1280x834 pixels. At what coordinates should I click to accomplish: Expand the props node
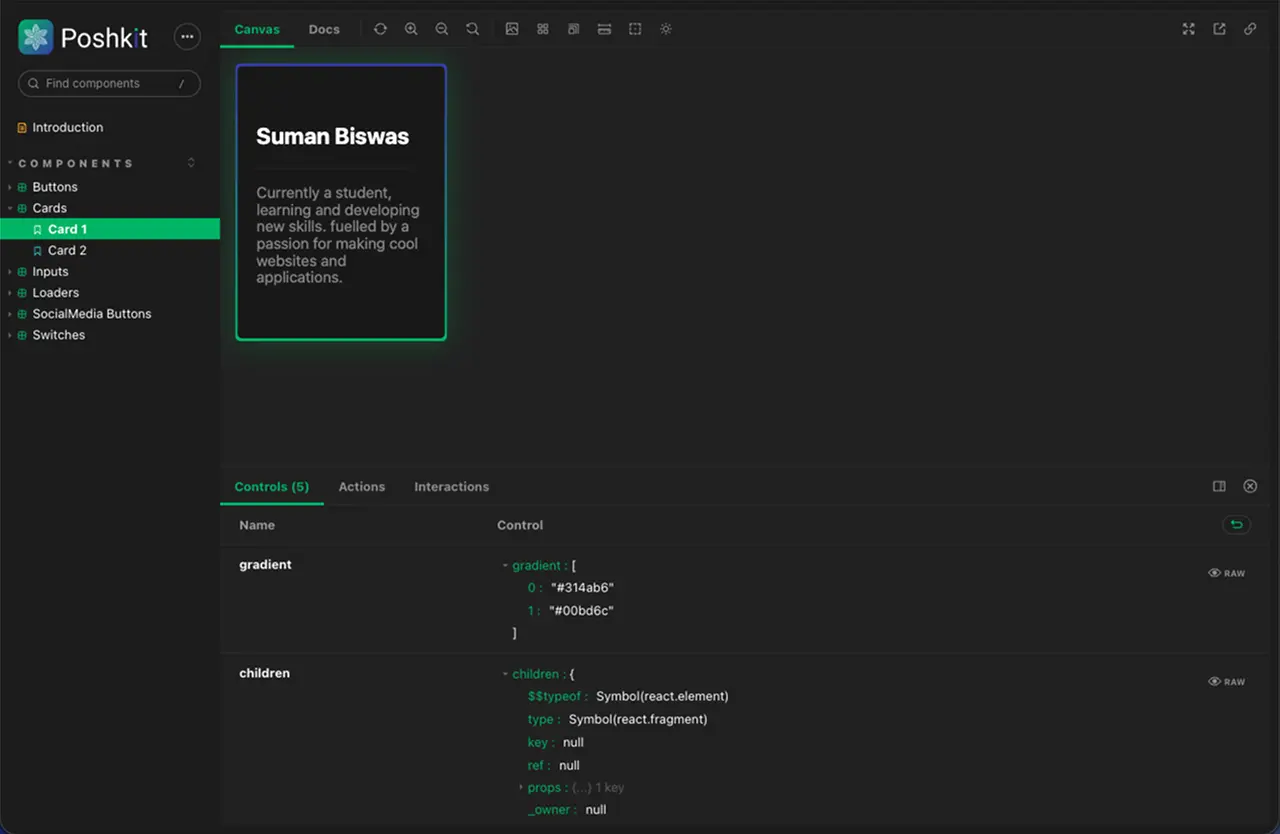point(521,787)
